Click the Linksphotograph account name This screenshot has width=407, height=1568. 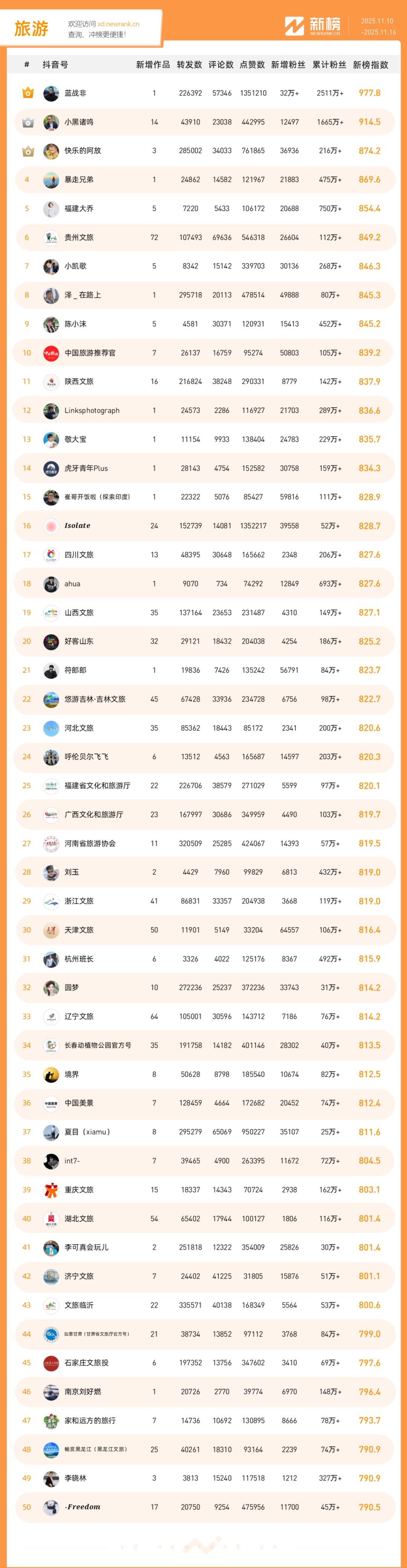(92, 411)
